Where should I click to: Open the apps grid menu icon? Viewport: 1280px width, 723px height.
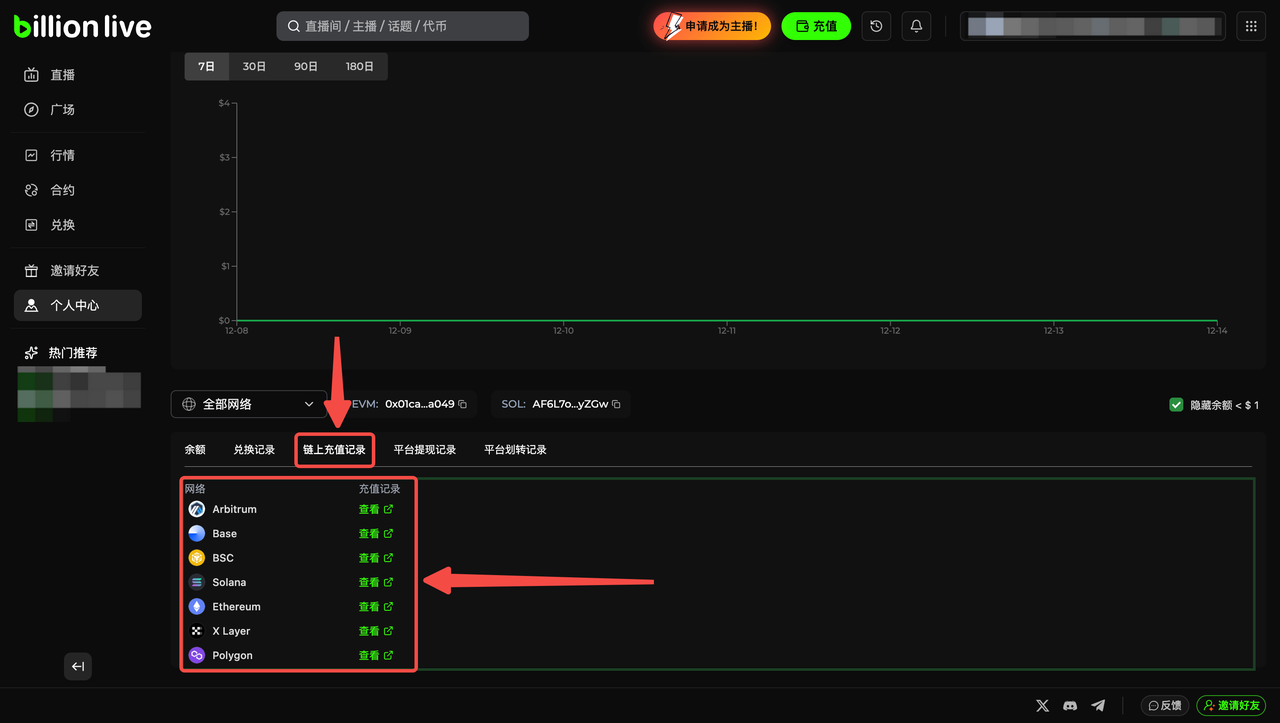1251,26
